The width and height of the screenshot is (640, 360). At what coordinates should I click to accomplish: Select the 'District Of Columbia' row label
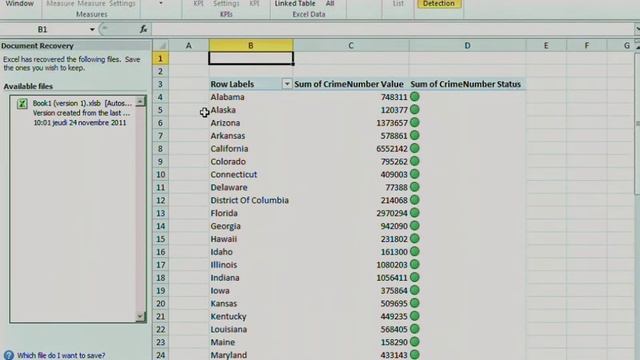[249, 200]
